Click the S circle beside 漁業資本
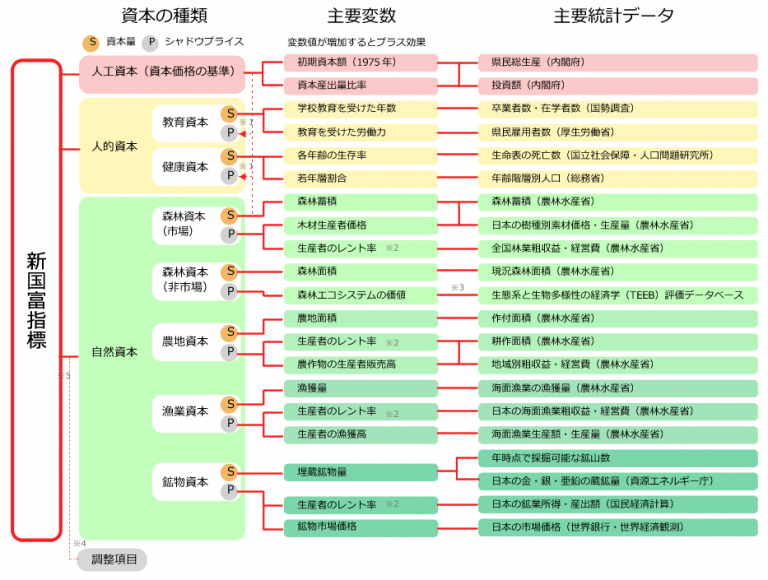 click(229, 404)
